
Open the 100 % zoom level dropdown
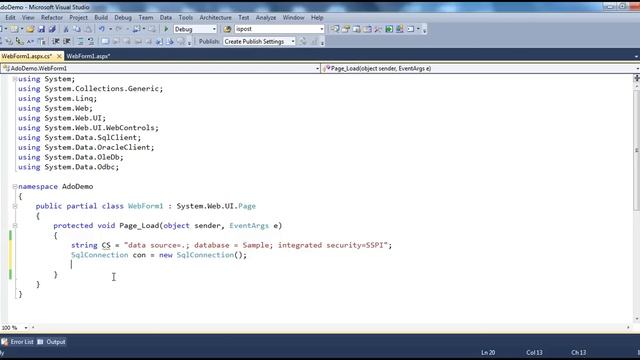pos(26,328)
